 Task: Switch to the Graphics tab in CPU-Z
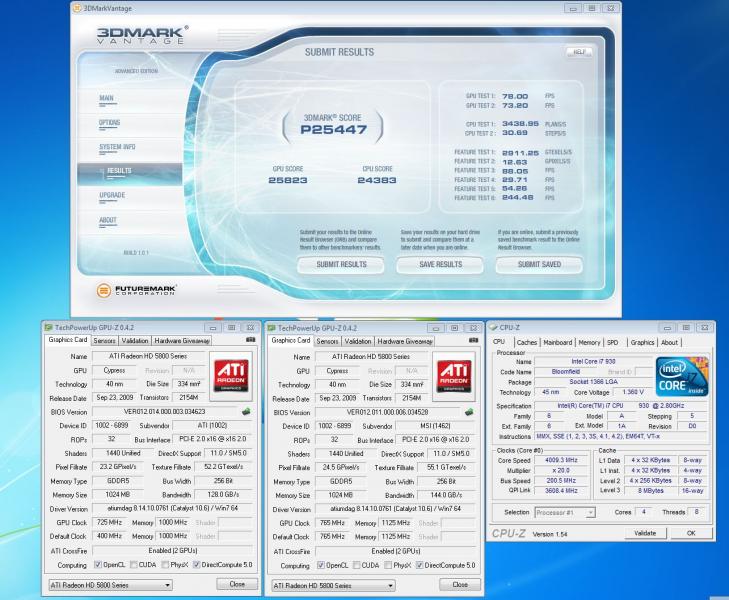click(642, 342)
